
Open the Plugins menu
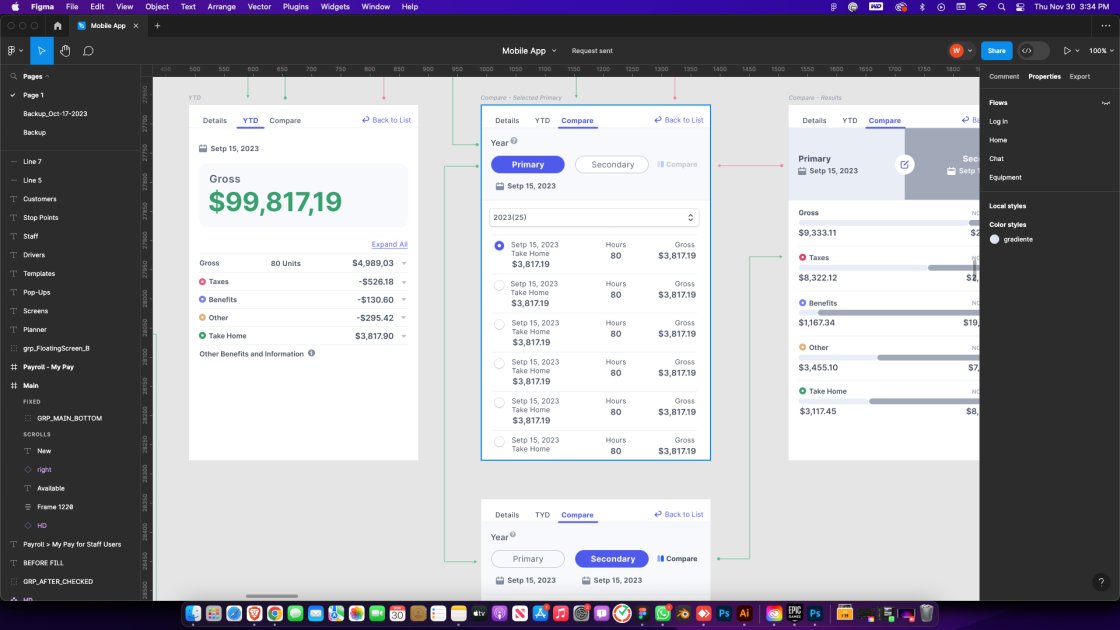(295, 7)
